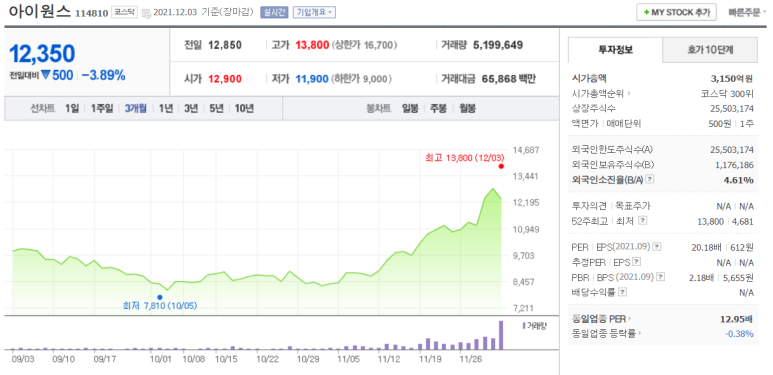Click 저가 value 11,900
Viewport: 773px width, 375px height.
tap(312, 79)
